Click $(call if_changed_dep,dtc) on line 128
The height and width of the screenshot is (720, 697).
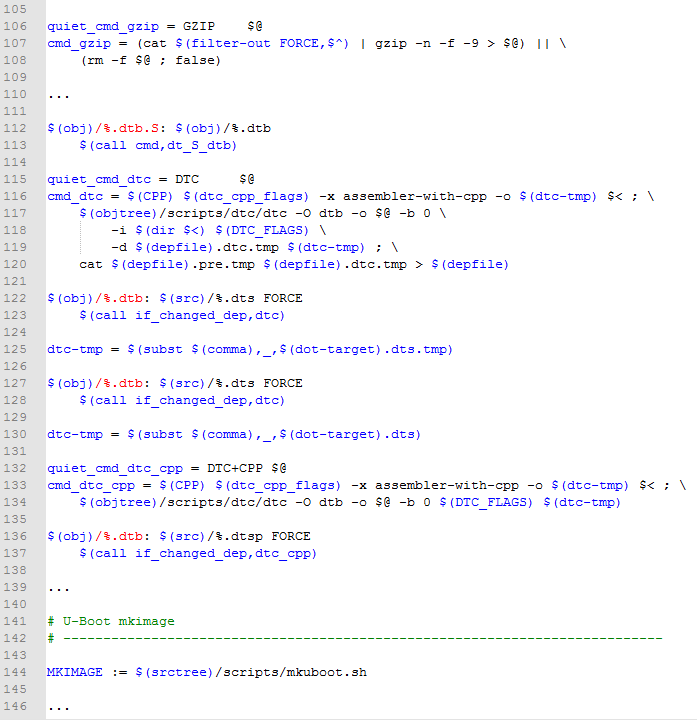[182, 400]
